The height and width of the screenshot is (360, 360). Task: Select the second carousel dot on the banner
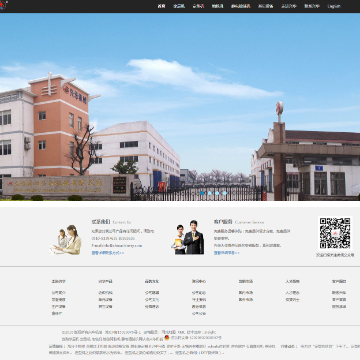[210, 193]
